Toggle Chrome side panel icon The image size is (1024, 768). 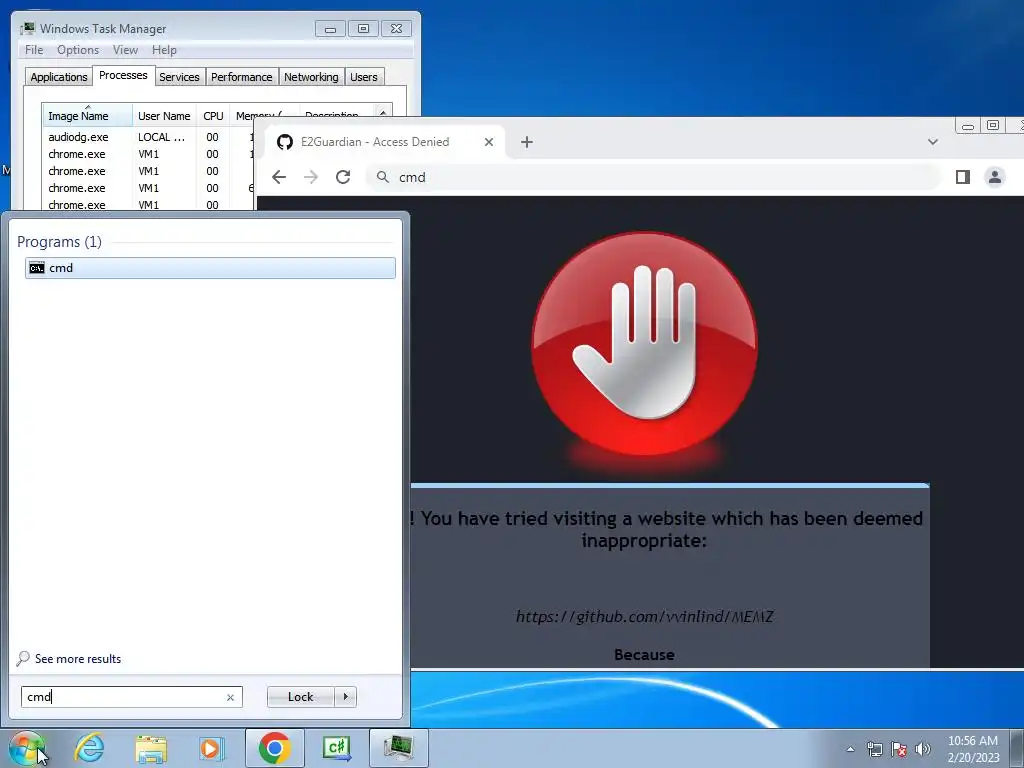tap(963, 177)
